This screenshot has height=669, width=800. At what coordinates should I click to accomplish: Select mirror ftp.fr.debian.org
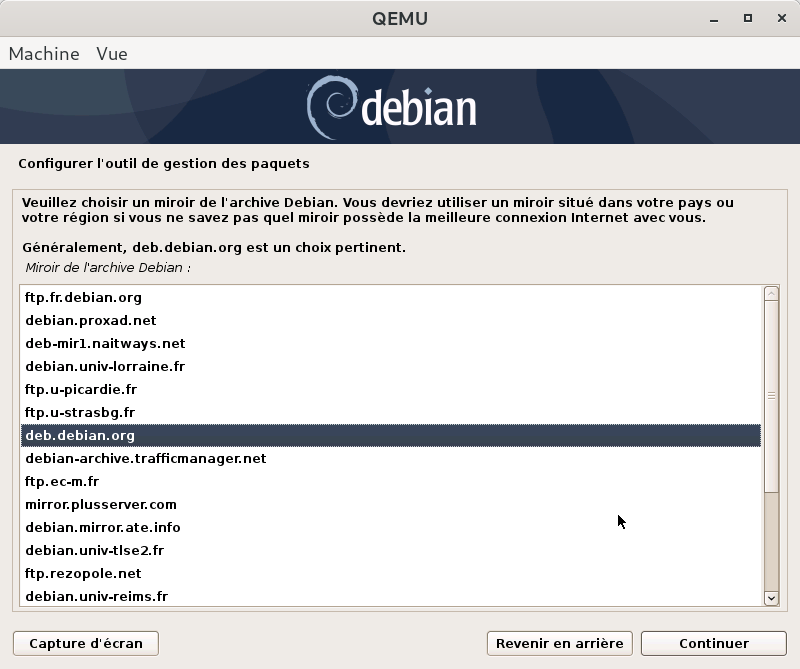click(83, 297)
